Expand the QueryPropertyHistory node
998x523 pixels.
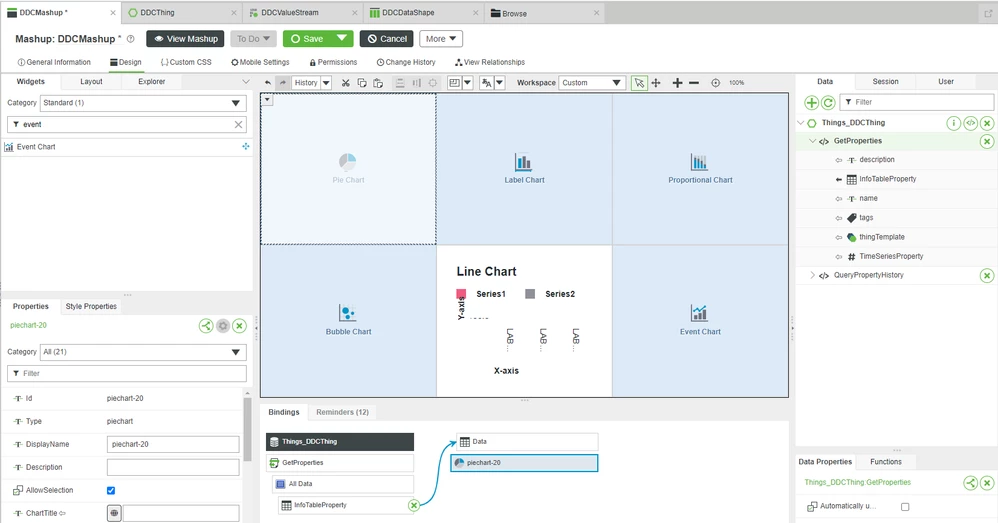tap(812, 275)
